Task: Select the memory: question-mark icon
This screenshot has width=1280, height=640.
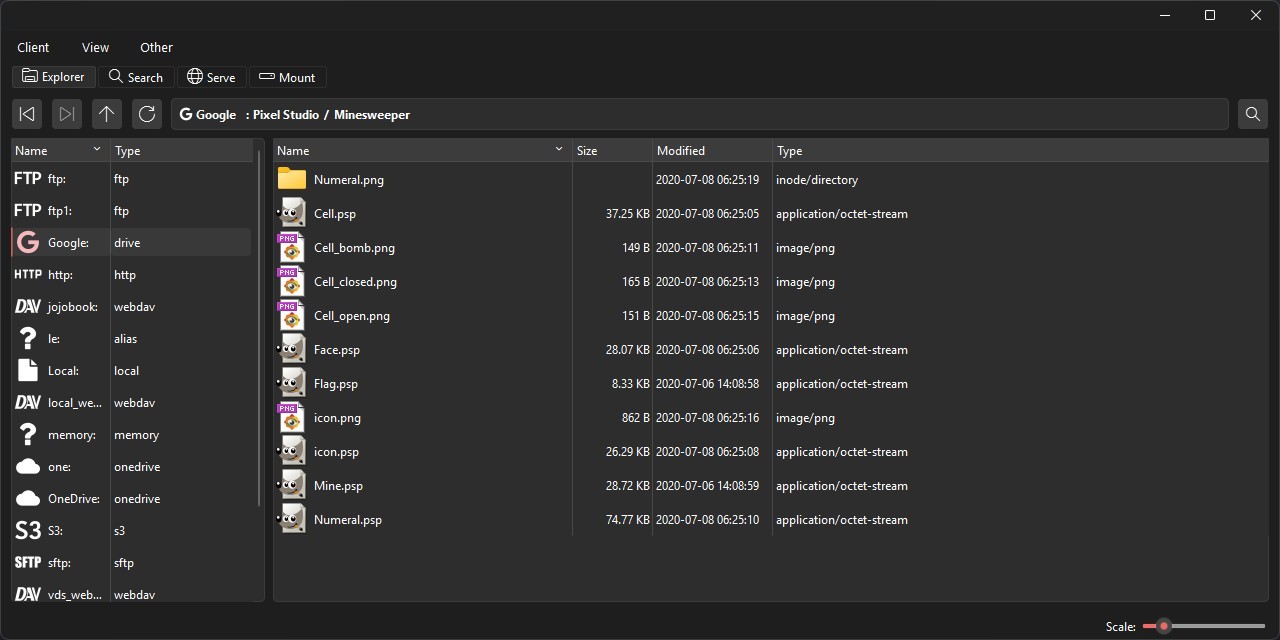Action: (x=28, y=435)
